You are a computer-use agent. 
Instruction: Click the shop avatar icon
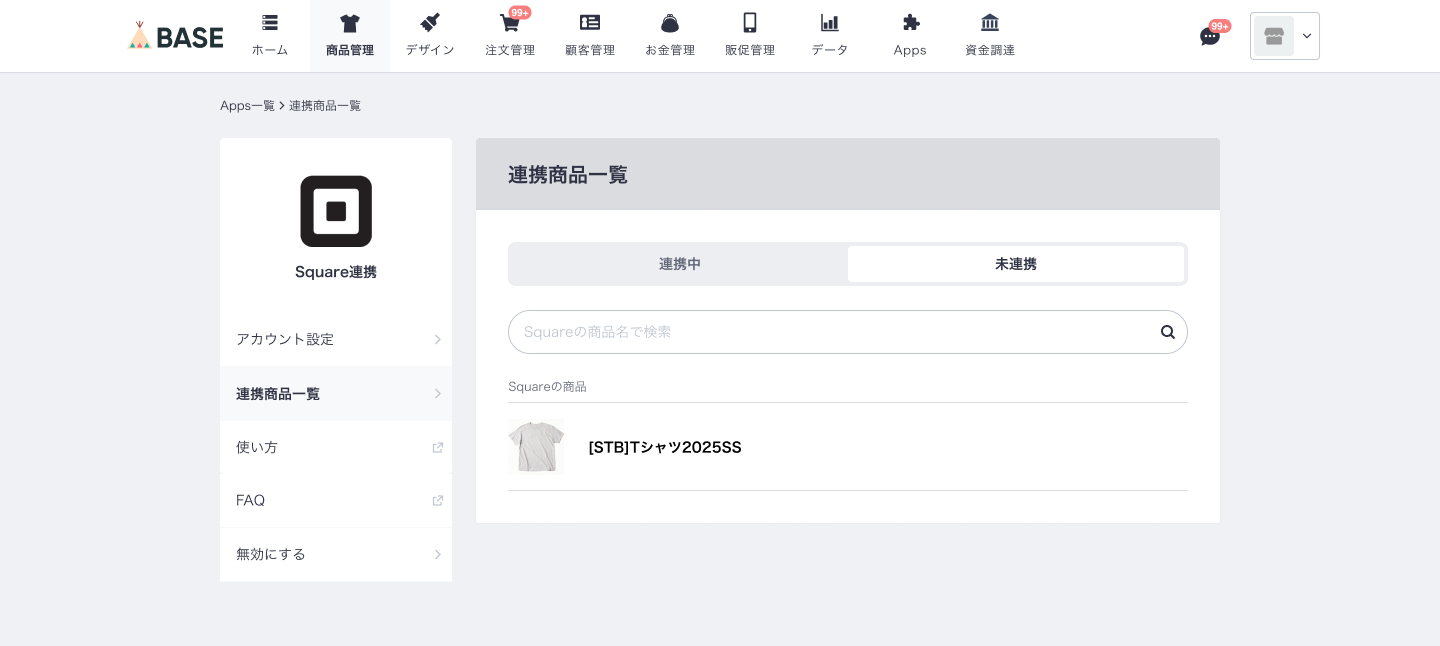pyautogui.click(x=1274, y=36)
